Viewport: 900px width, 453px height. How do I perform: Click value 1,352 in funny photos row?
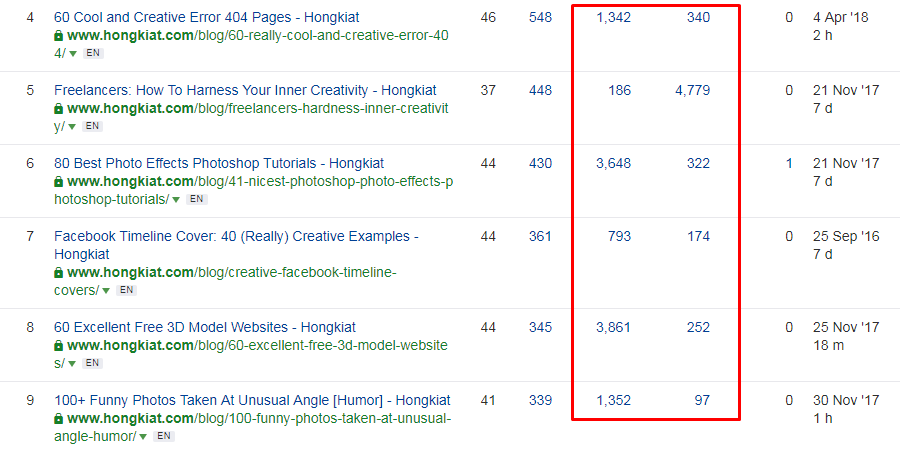614,400
